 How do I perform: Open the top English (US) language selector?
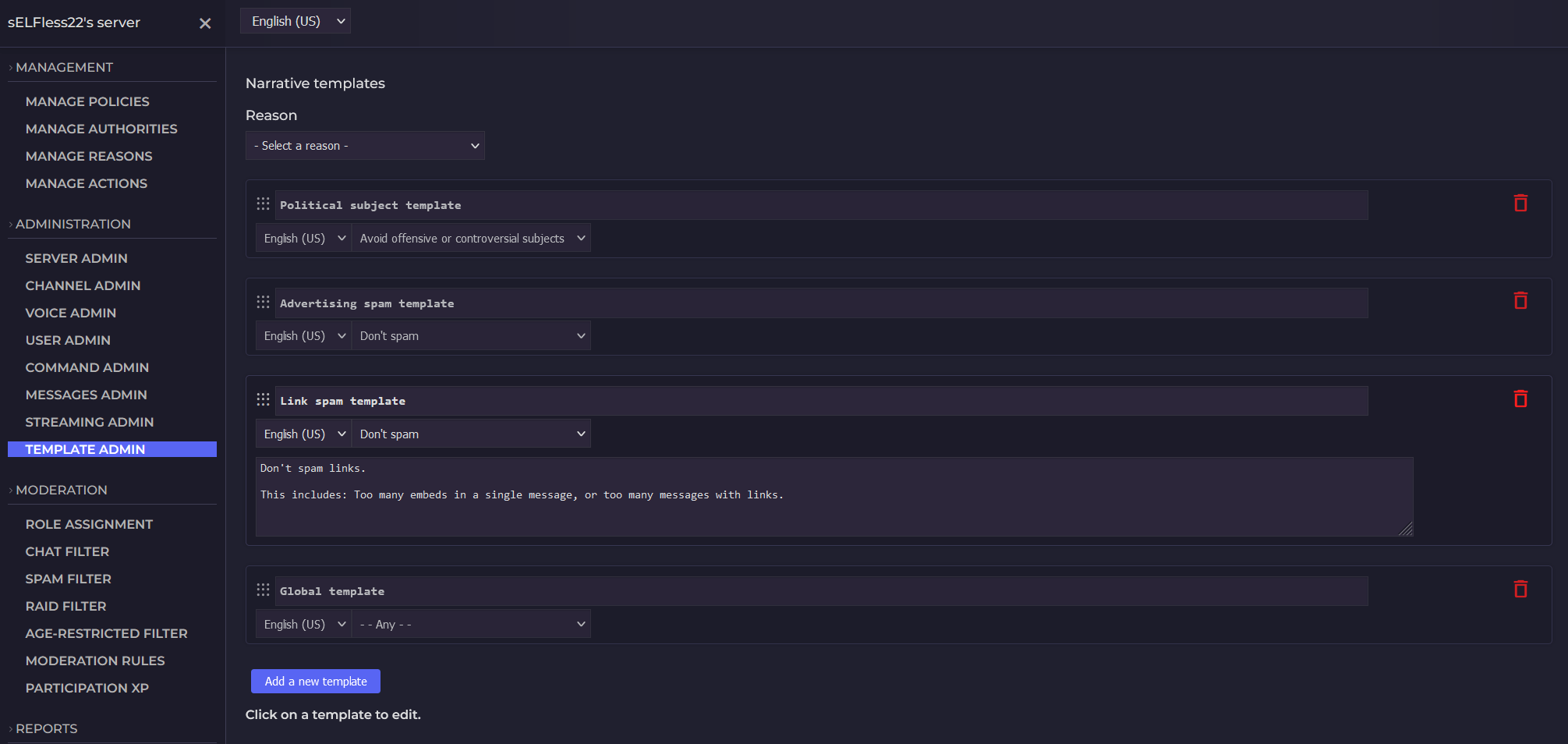[295, 20]
